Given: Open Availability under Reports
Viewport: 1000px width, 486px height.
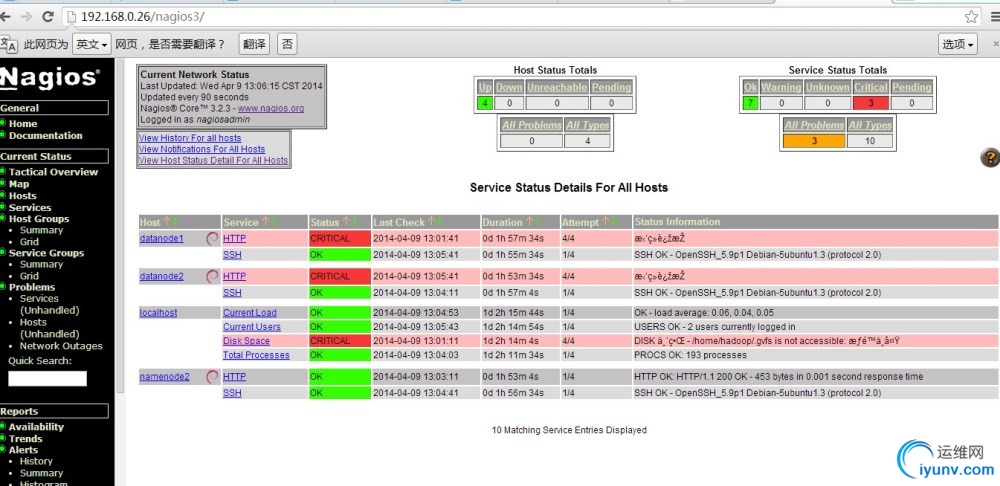Looking at the screenshot, I should point(36,427).
